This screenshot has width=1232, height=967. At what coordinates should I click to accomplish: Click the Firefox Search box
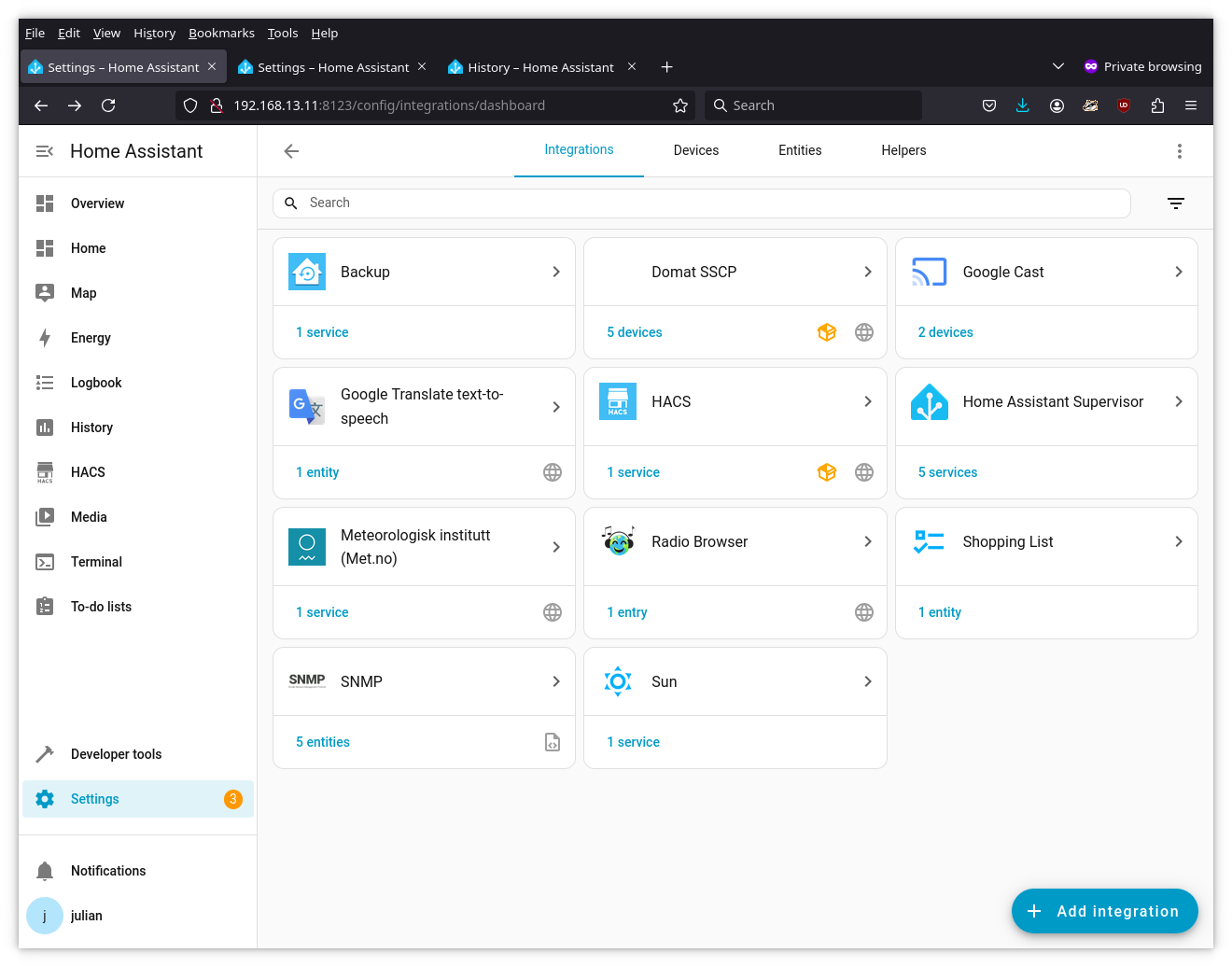[x=814, y=105]
